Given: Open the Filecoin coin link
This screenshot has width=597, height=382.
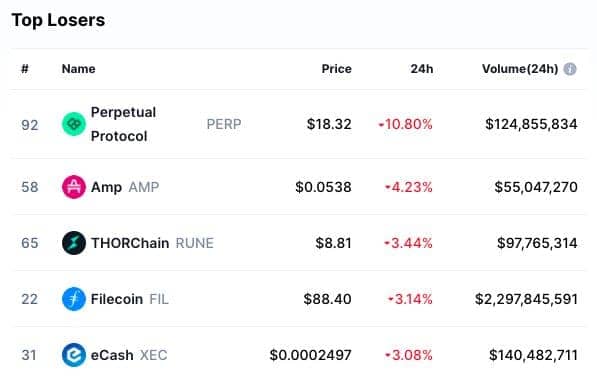Looking at the screenshot, I should coord(117,299).
